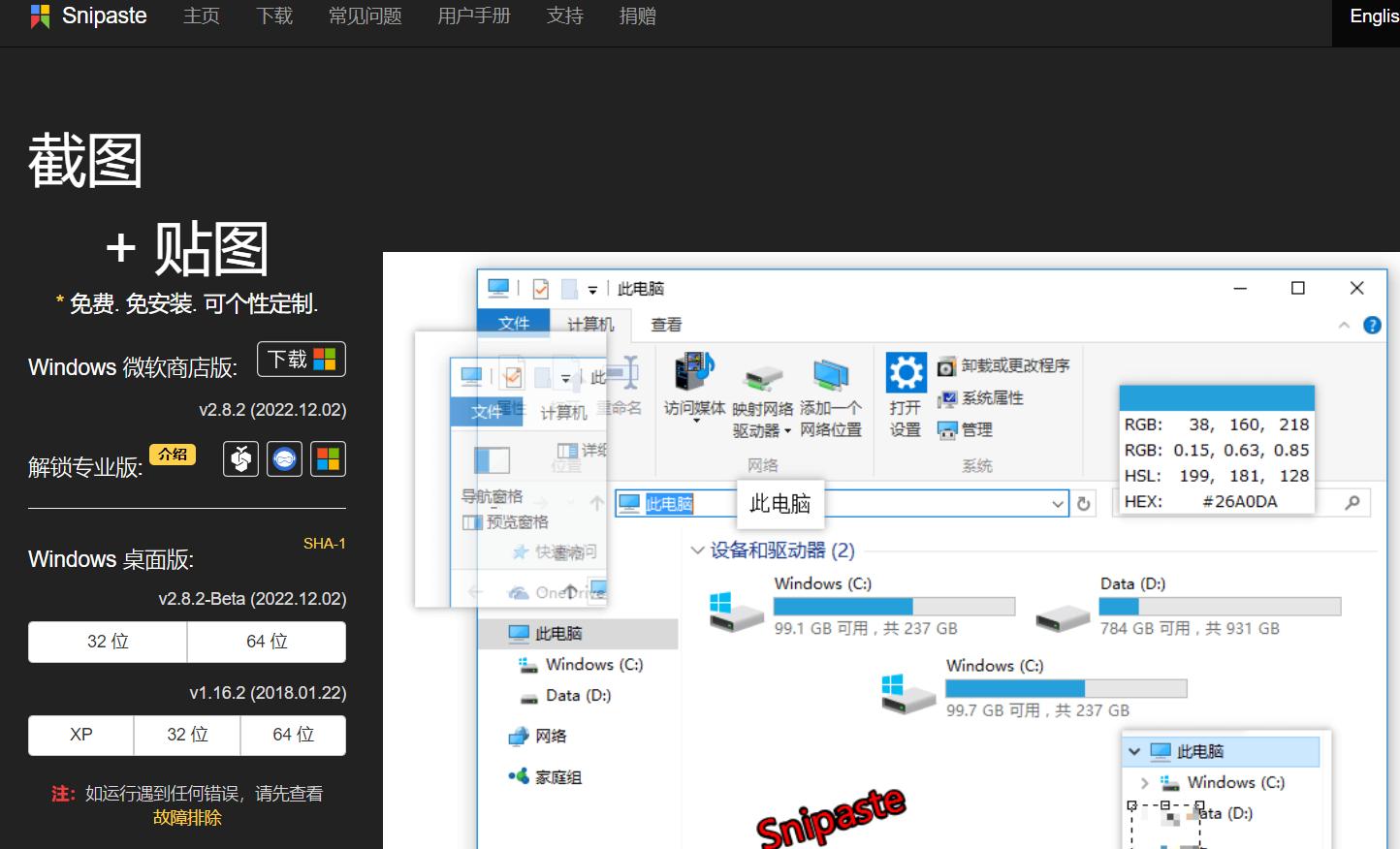
Task: Collapse the 设备和驱动器 section chevron
Action: tap(697, 550)
